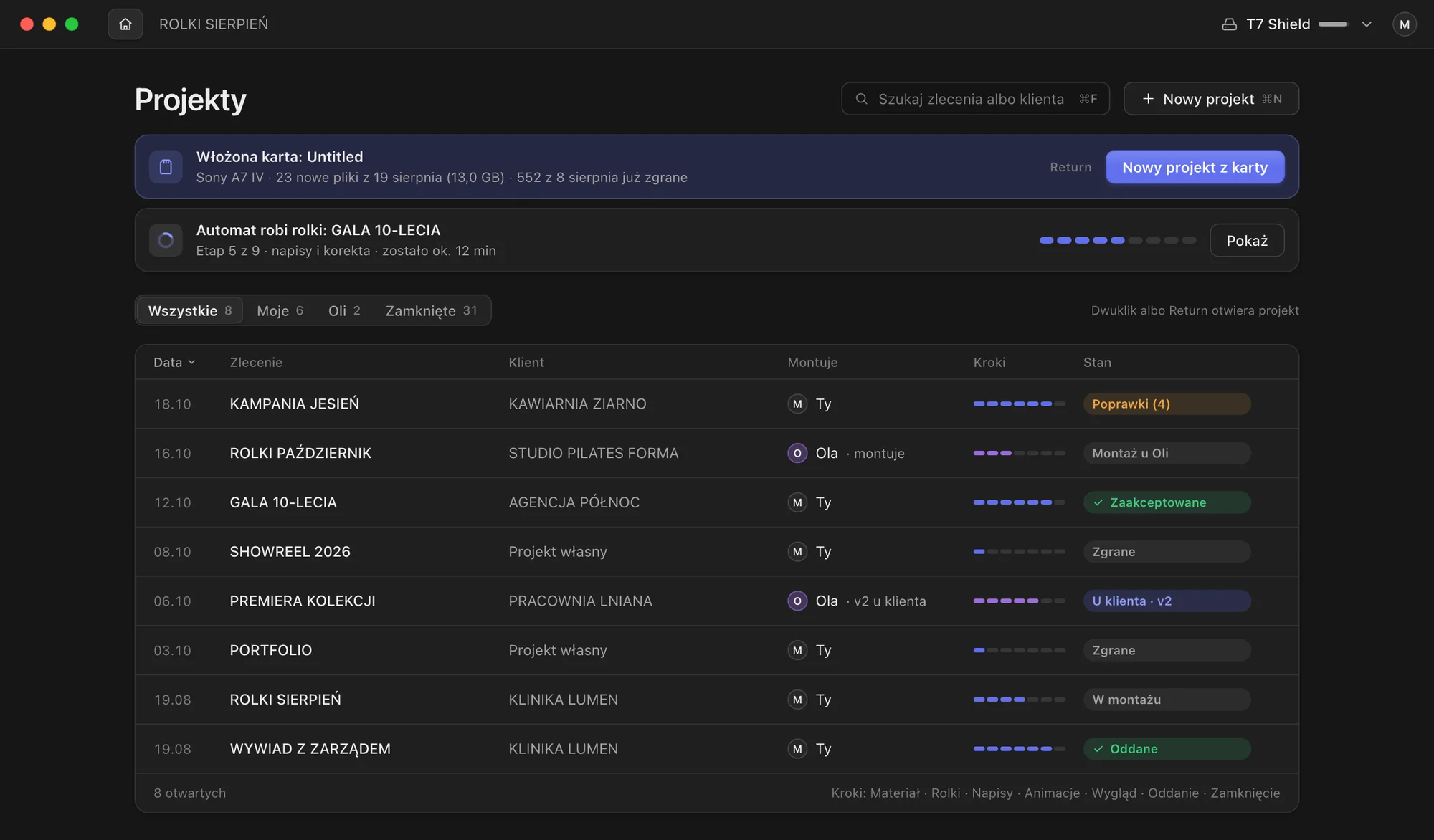The width and height of the screenshot is (1434, 840).
Task: Focus the Szukaj zlecenia albo klienta field
Action: [x=975, y=99]
